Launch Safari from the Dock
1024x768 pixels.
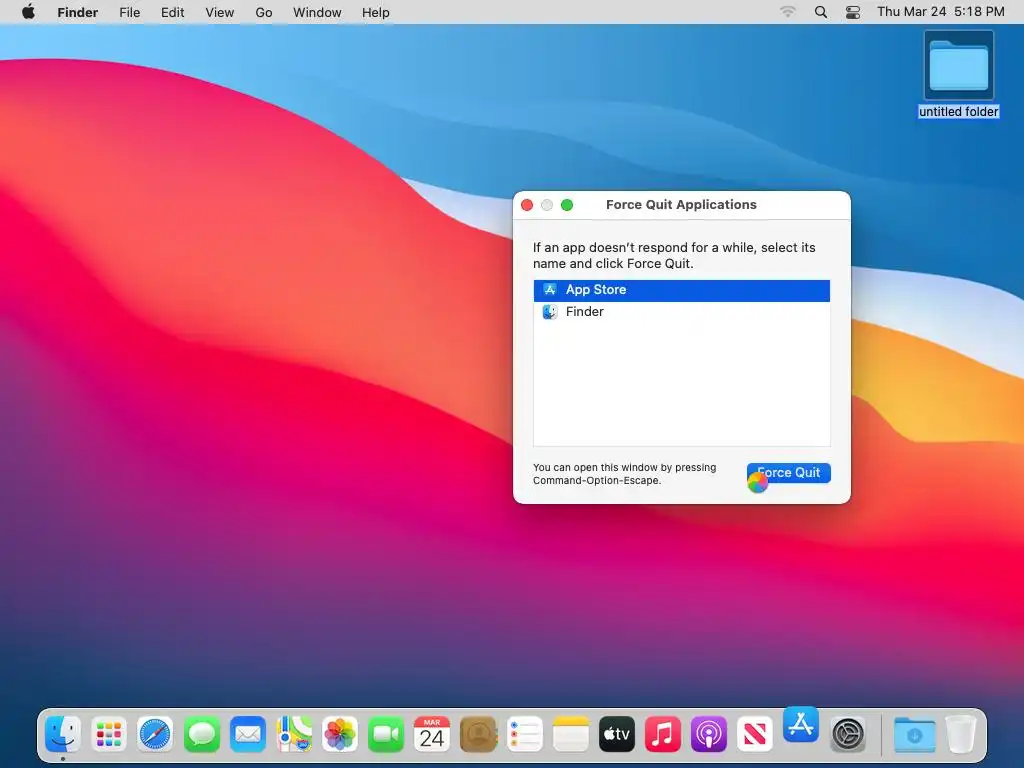coord(155,734)
